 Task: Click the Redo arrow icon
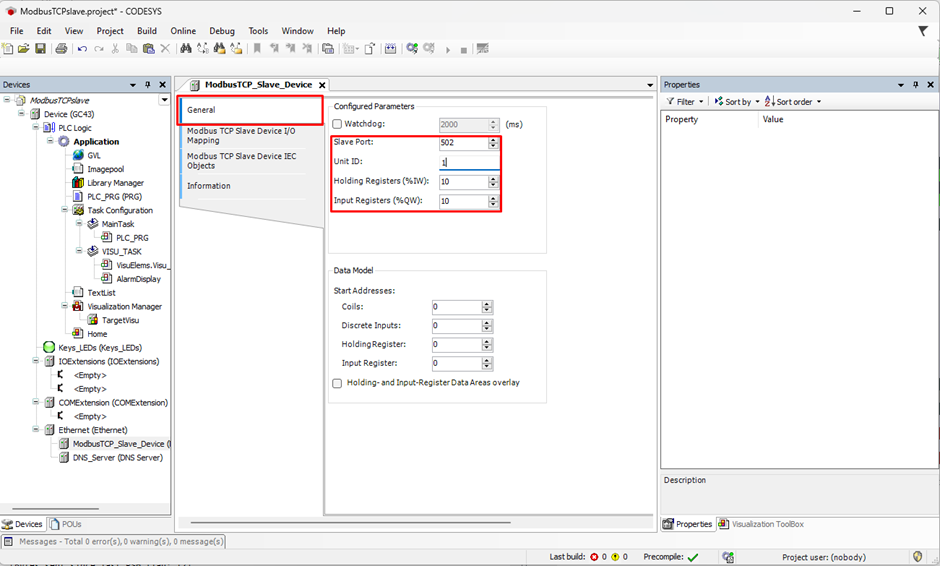(98, 49)
